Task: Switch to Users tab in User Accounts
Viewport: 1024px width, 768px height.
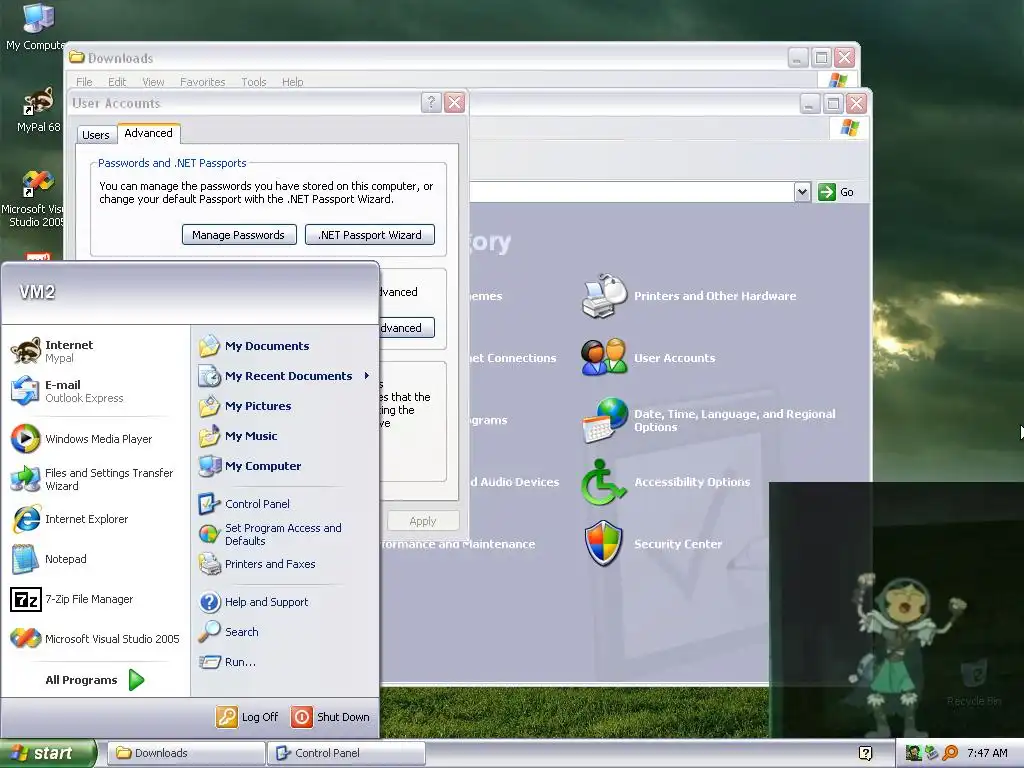Action: [x=96, y=135]
